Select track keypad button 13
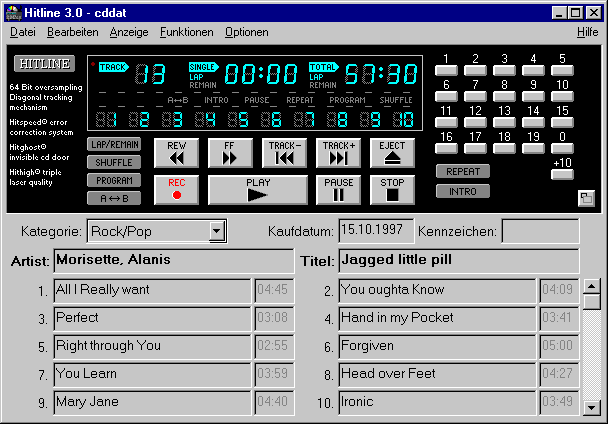The height and width of the screenshot is (424, 608). pyautogui.click(x=504, y=122)
